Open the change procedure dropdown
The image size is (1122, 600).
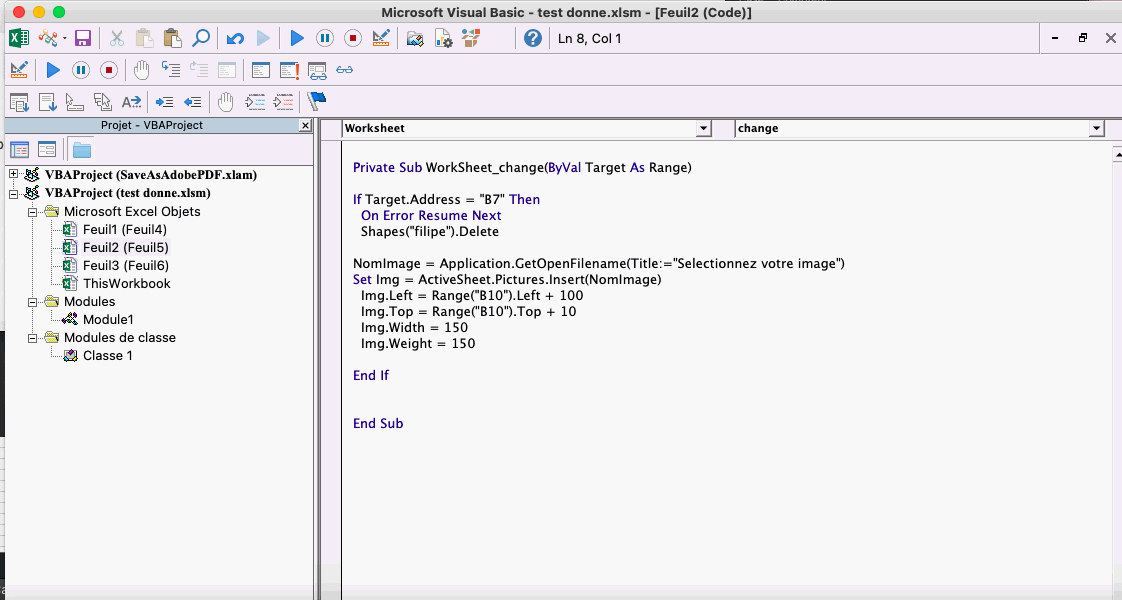(1097, 128)
